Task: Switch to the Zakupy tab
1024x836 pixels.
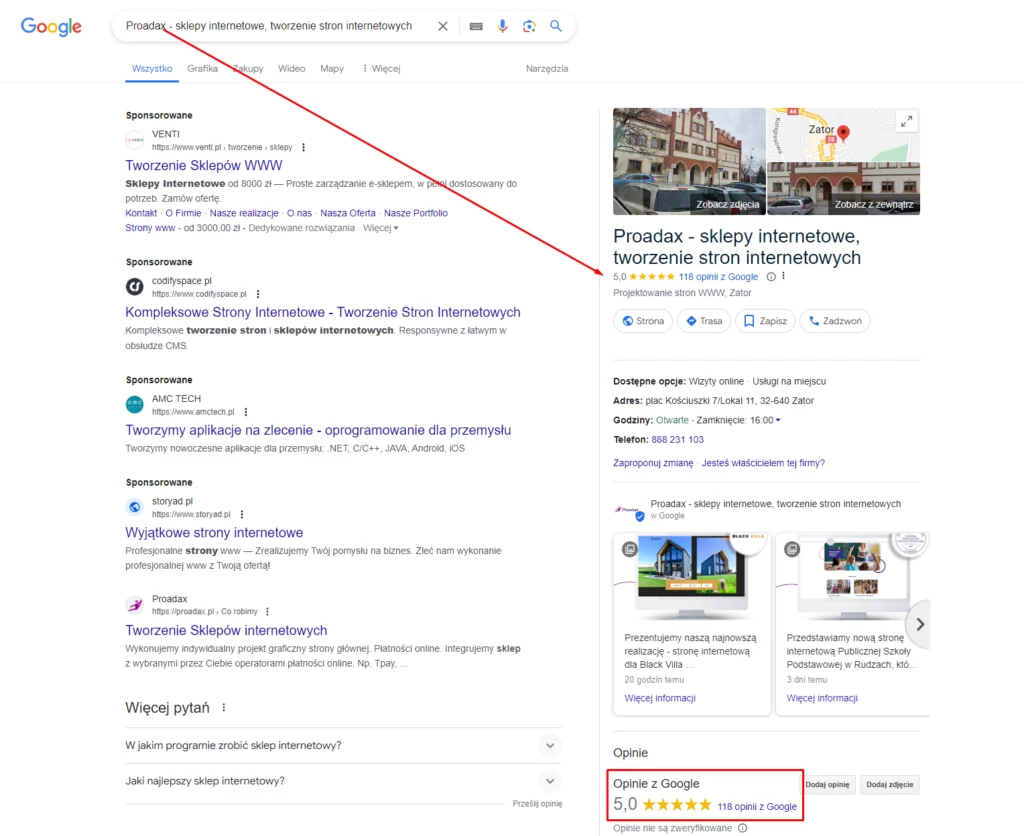Action: tap(248, 69)
